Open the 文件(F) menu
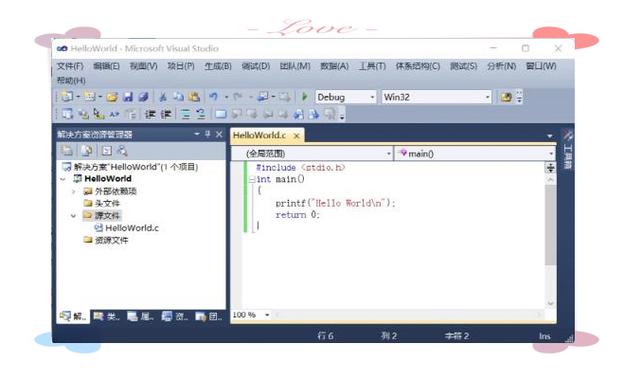Image resolution: width=624 pixels, height=380 pixels. click(70, 66)
